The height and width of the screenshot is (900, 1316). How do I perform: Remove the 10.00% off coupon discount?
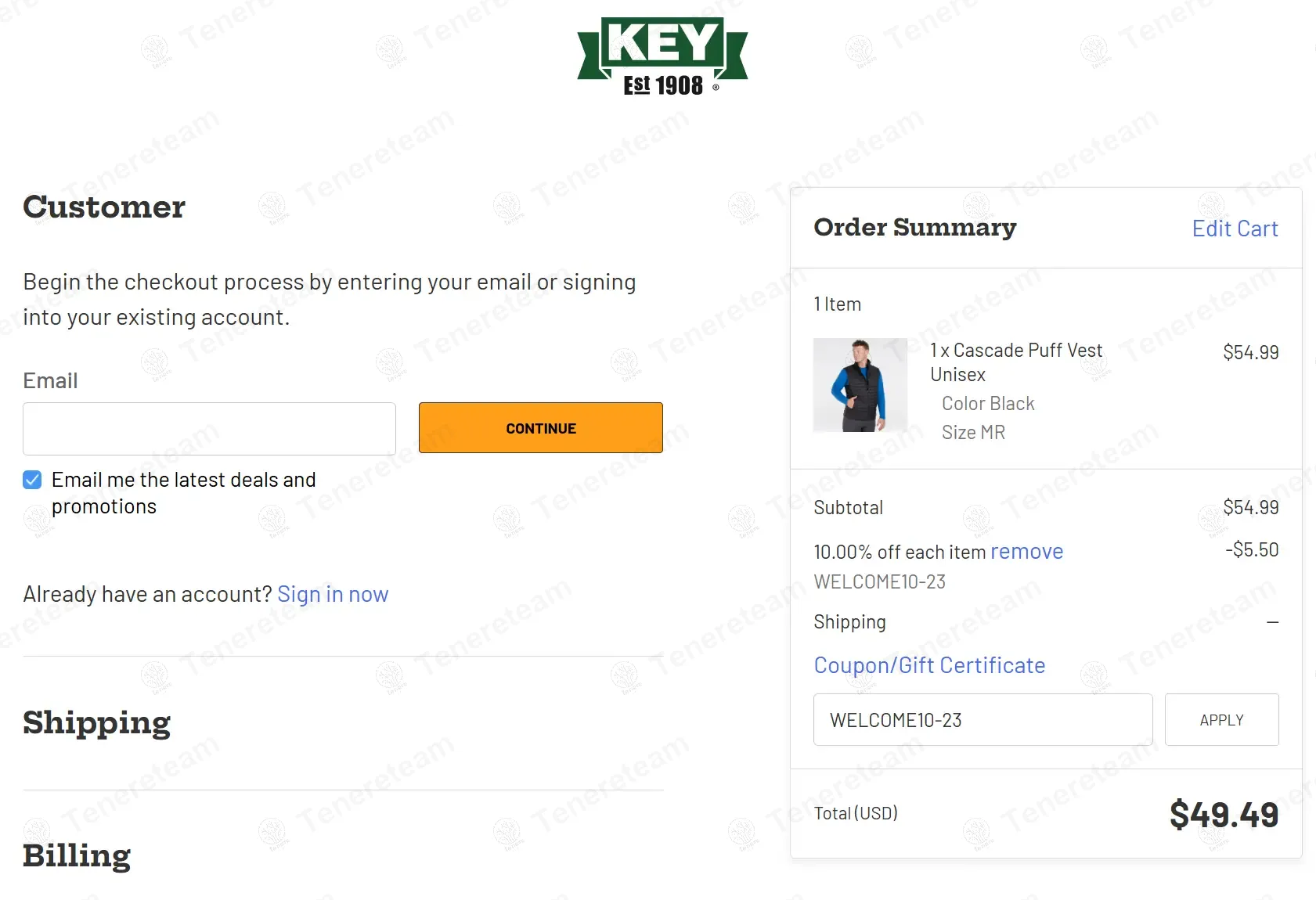click(x=1026, y=552)
